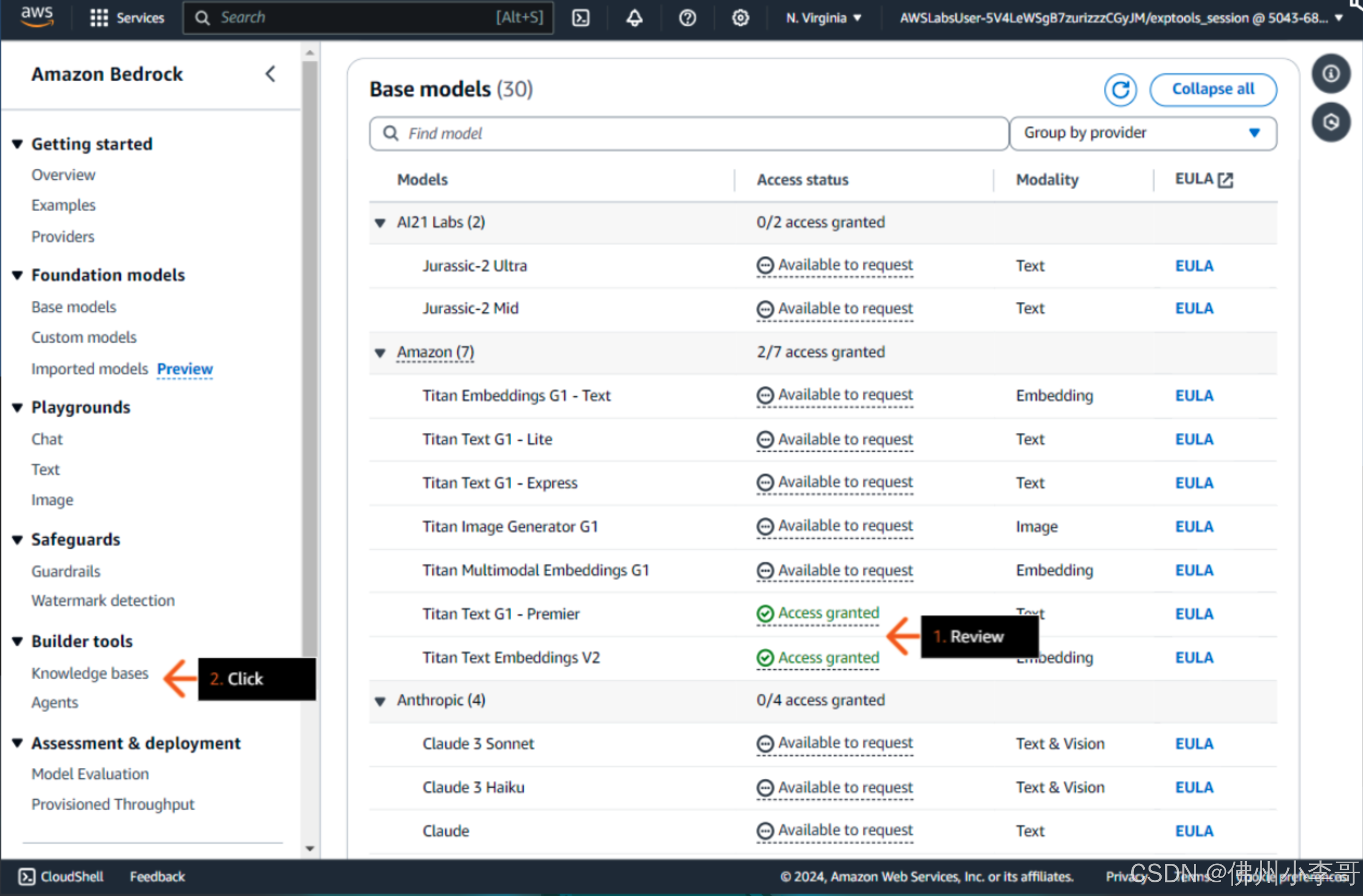Open Provisioned Throughput
The height and width of the screenshot is (896, 1363).
click(x=113, y=804)
